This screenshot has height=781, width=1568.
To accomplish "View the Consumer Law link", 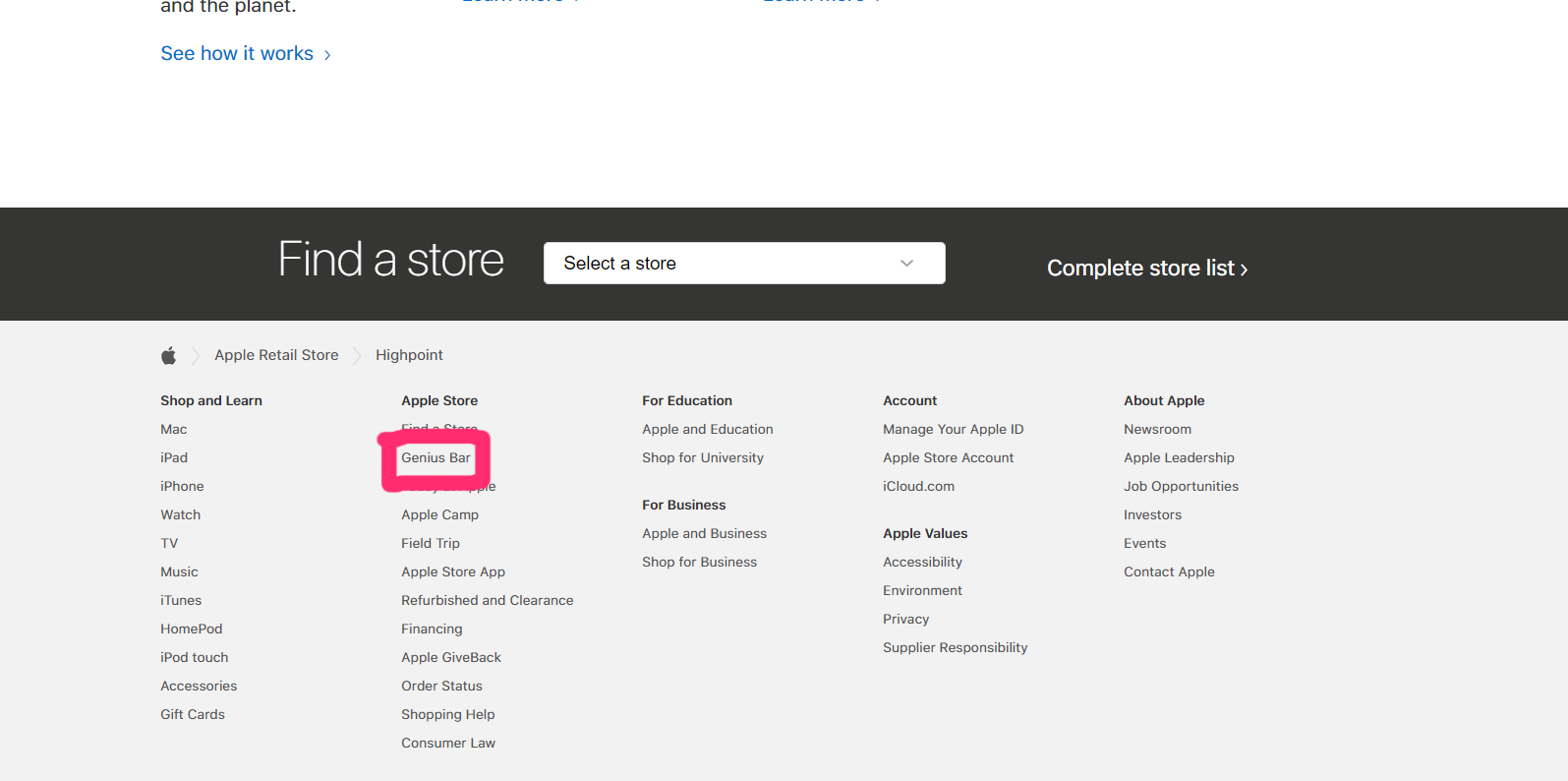I will pyautogui.click(x=448, y=743).
